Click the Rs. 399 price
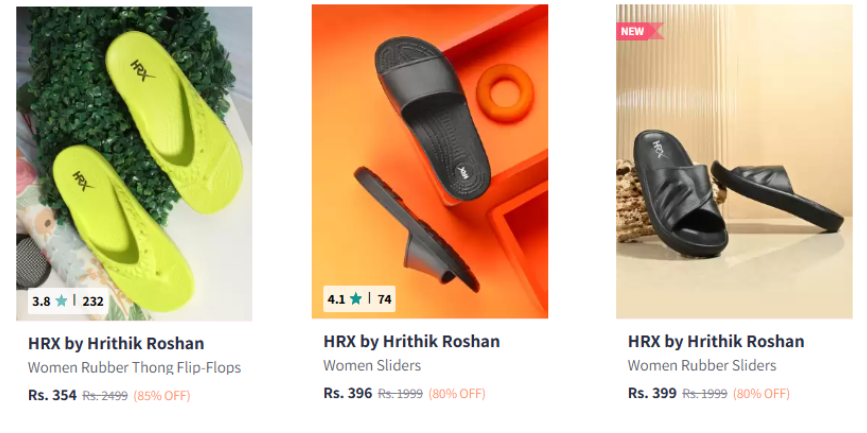867x433 pixels. coord(652,393)
